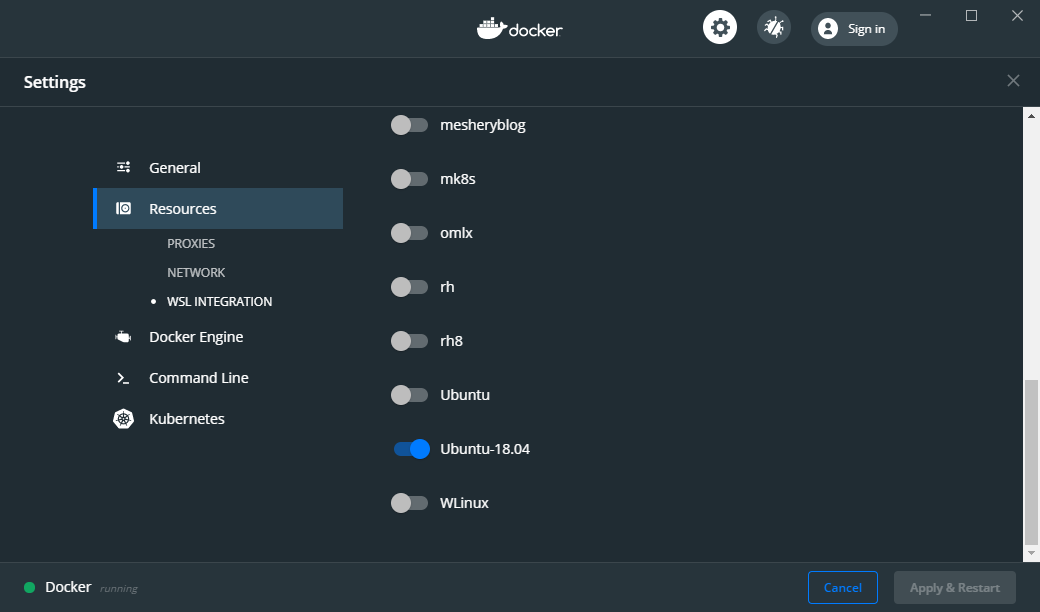
Task: Select the Command Line terminal icon
Action: coord(123,377)
